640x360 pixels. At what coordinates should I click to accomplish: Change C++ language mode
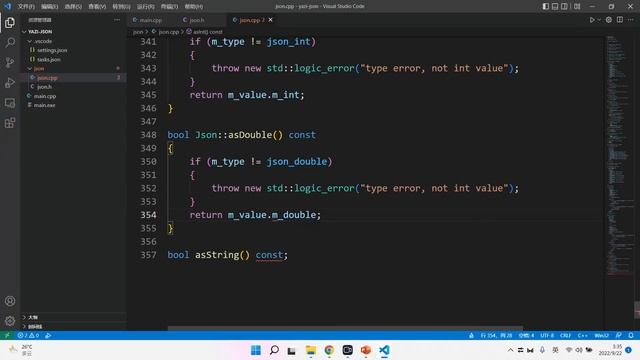[x=582, y=335]
